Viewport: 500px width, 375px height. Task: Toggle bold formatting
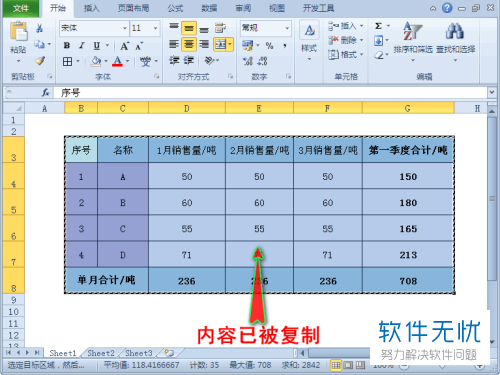pyautogui.click(x=67, y=45)
